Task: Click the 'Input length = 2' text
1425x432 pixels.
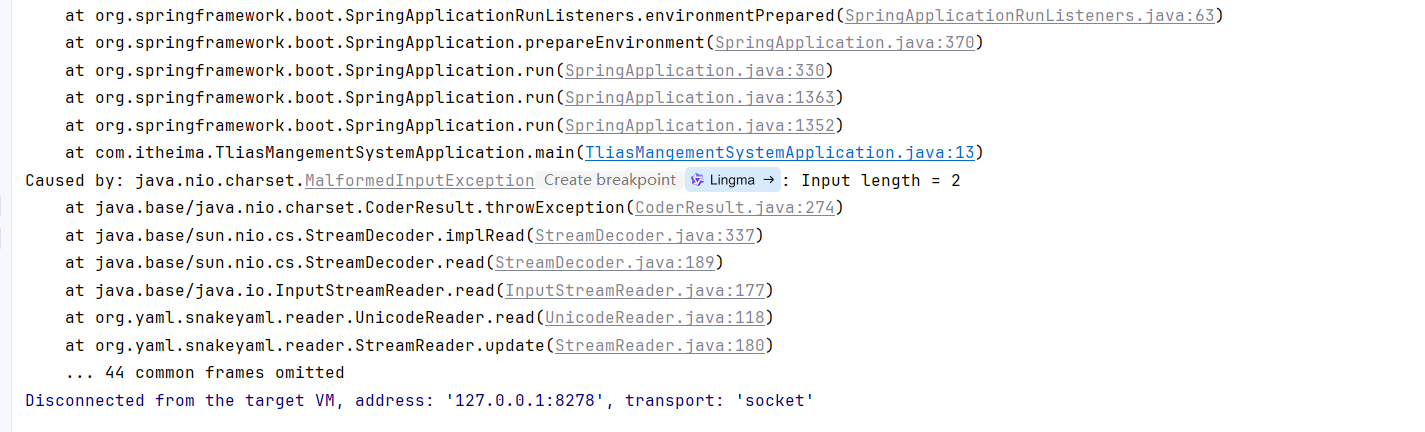Action: click(x=880, y=180)
